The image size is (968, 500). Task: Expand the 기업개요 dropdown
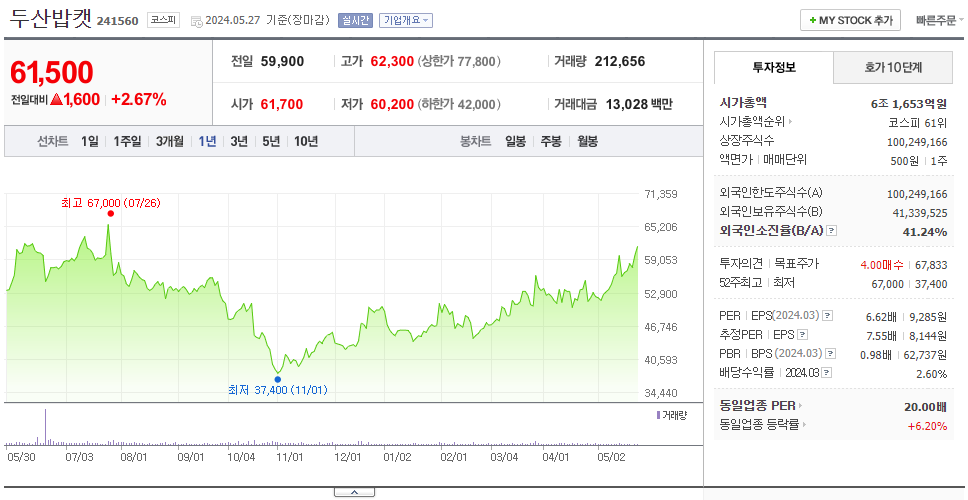406,20
